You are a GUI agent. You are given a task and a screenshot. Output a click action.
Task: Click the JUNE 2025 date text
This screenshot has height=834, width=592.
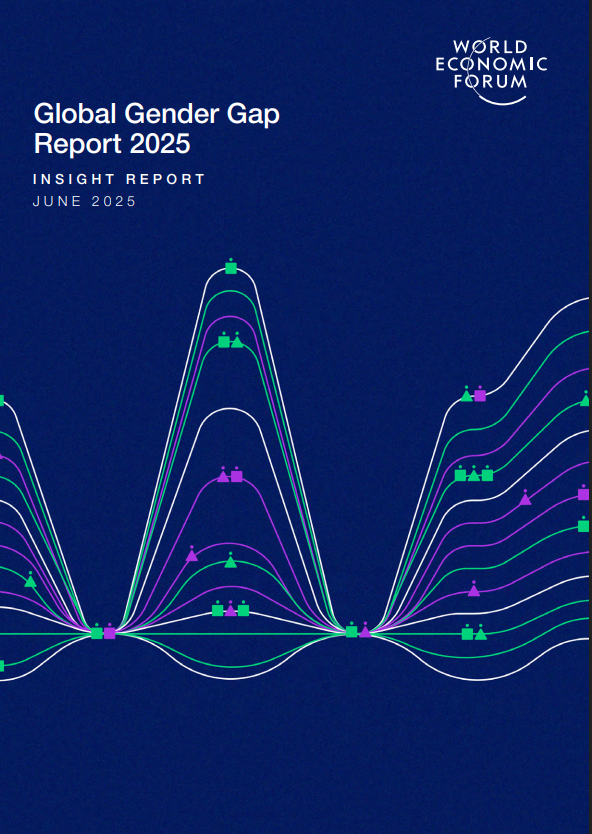[85, 201]
